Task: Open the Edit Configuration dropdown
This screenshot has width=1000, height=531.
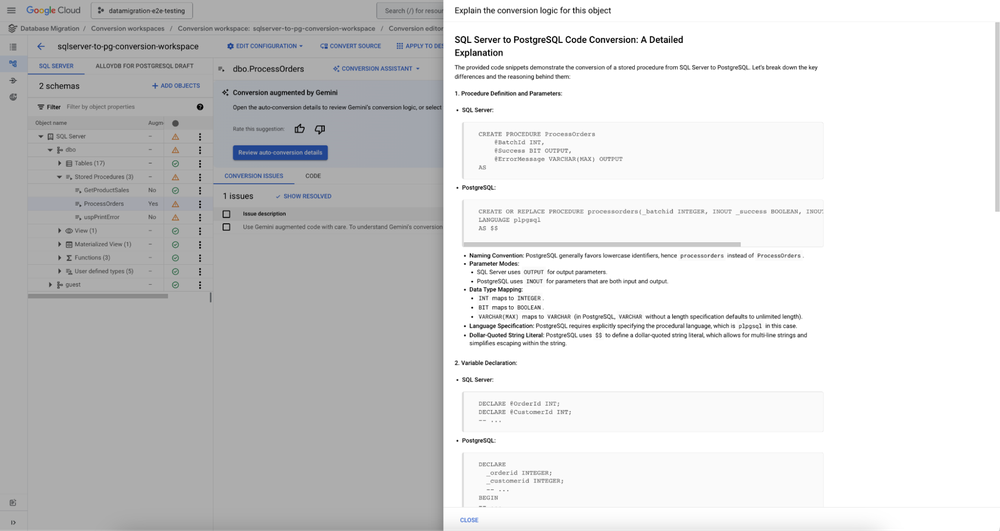Action: tap(265, 46)
